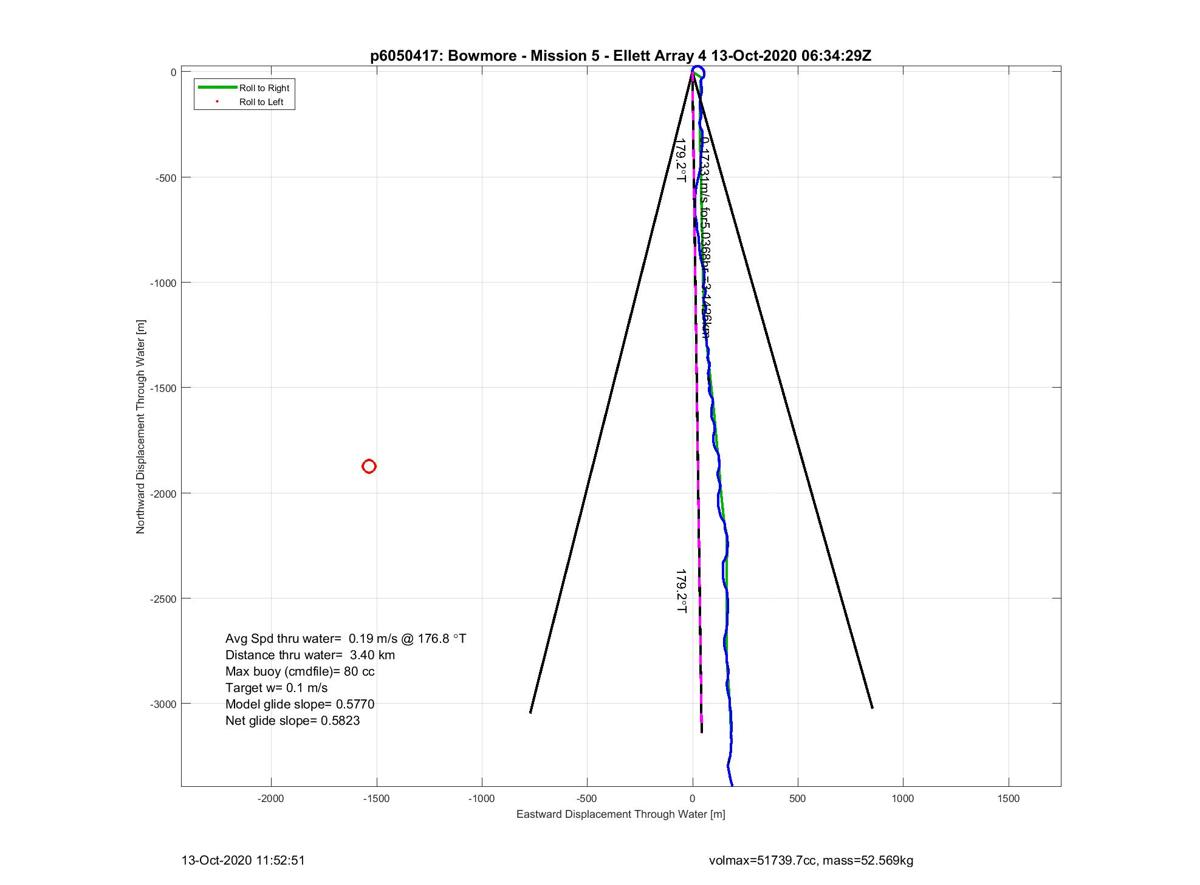Click the rotated '0.1733m/s for 5.0368hr' annotation
This screenshot has width=1200, height=885.
(704, 238)
